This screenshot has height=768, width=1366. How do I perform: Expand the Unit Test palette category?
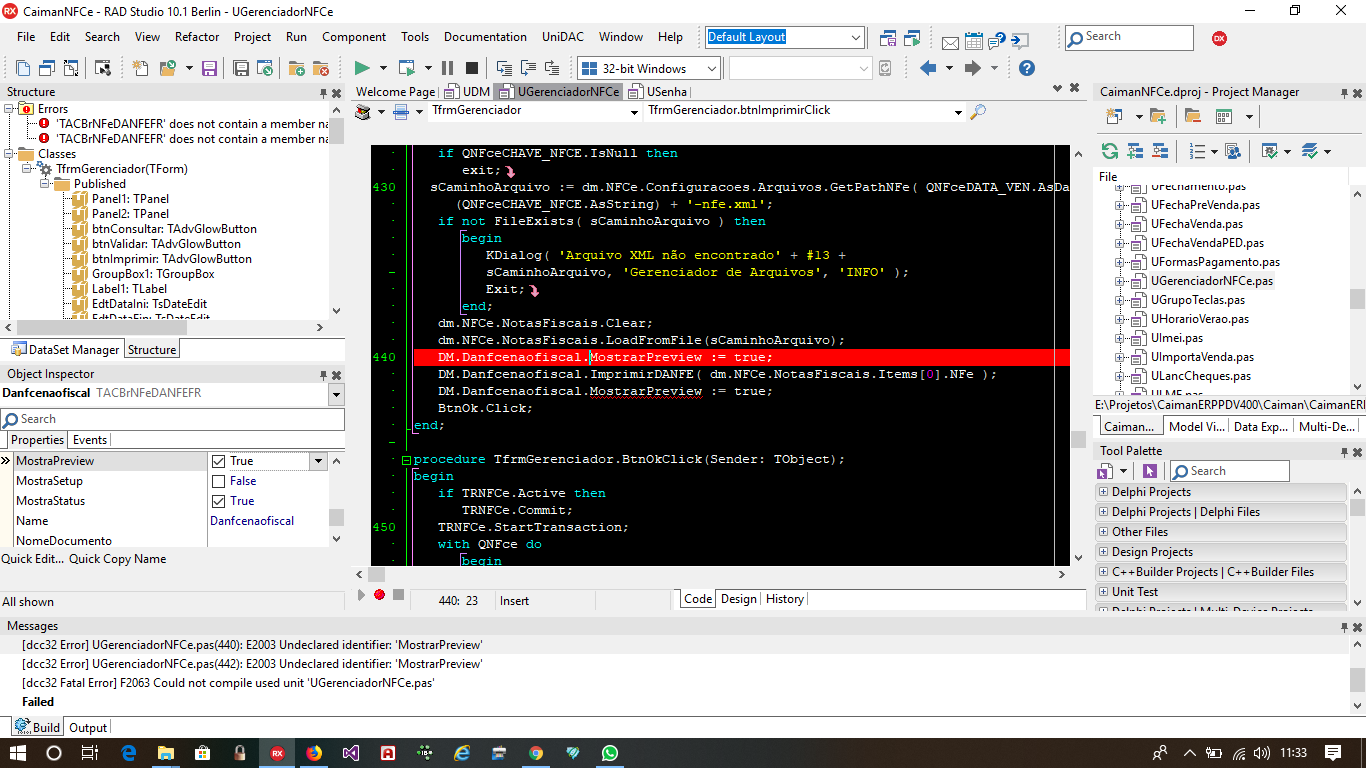click(x=1103, y=592)
